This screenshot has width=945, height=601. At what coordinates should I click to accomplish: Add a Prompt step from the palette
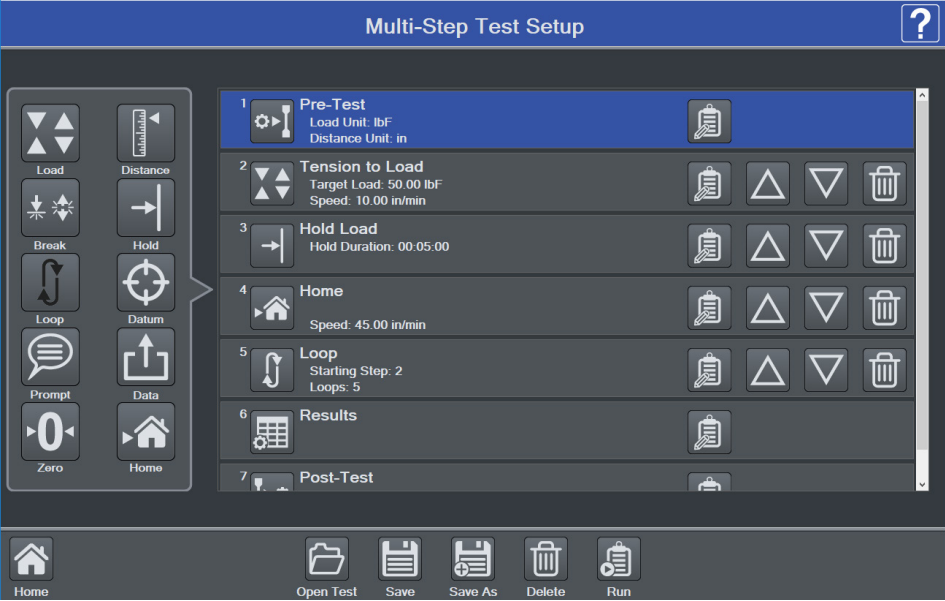pos(50,357)
